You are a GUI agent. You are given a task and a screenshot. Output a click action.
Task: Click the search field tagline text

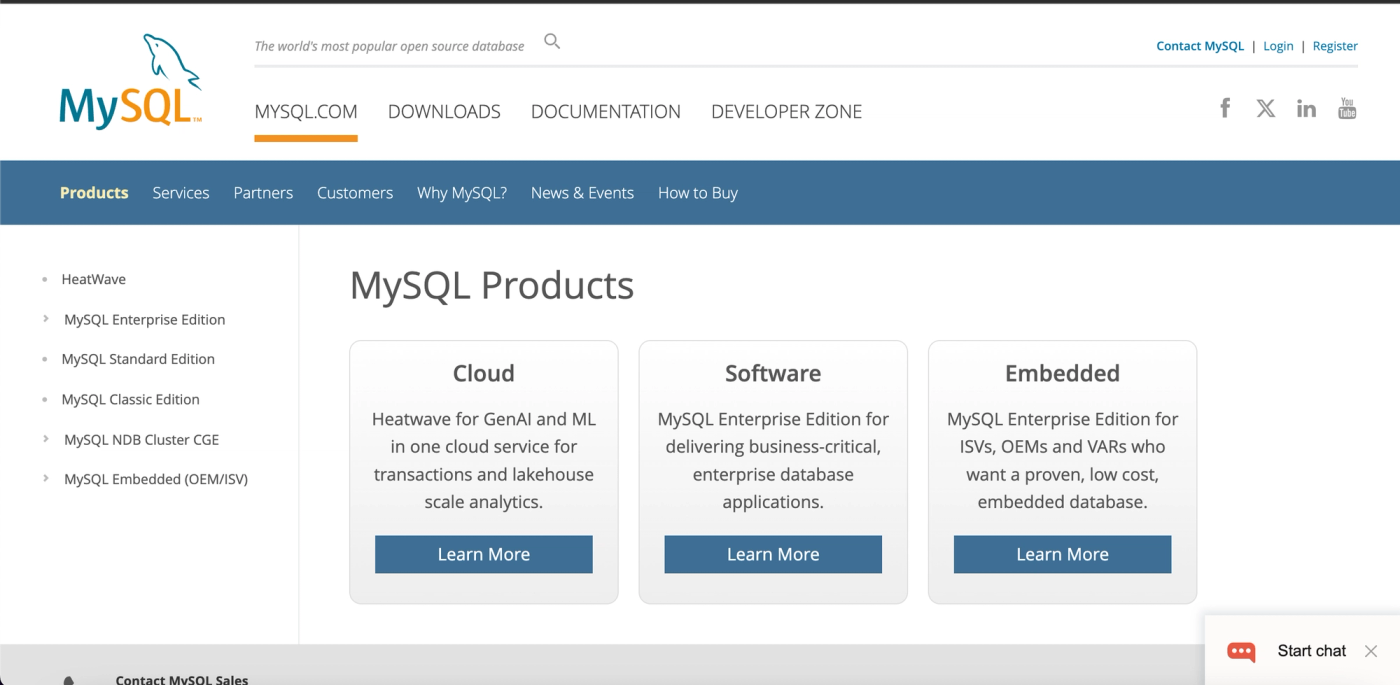[x=389, y=46]
